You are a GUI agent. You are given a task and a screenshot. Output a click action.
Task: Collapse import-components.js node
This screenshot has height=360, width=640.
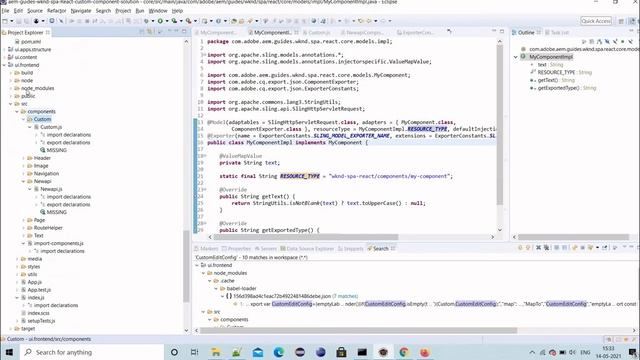pos(23,243)
